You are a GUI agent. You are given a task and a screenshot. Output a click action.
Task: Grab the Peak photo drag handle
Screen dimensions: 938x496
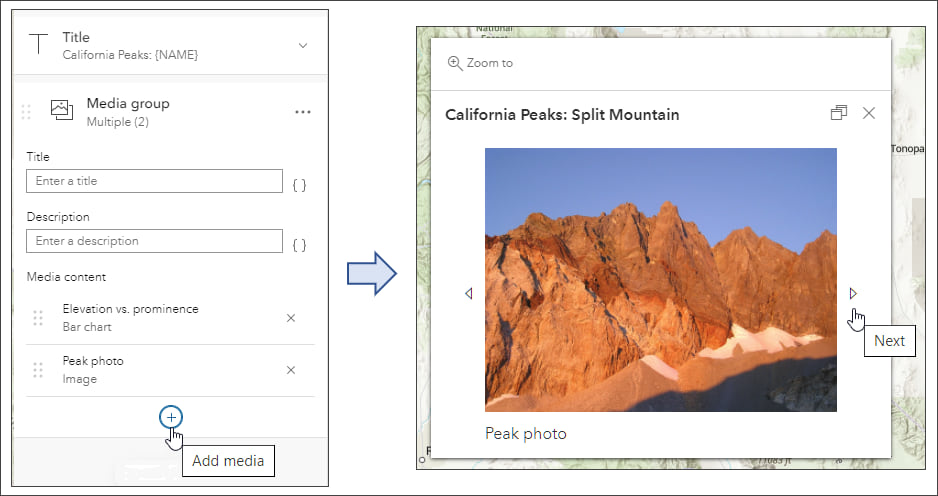pos(38,370)
